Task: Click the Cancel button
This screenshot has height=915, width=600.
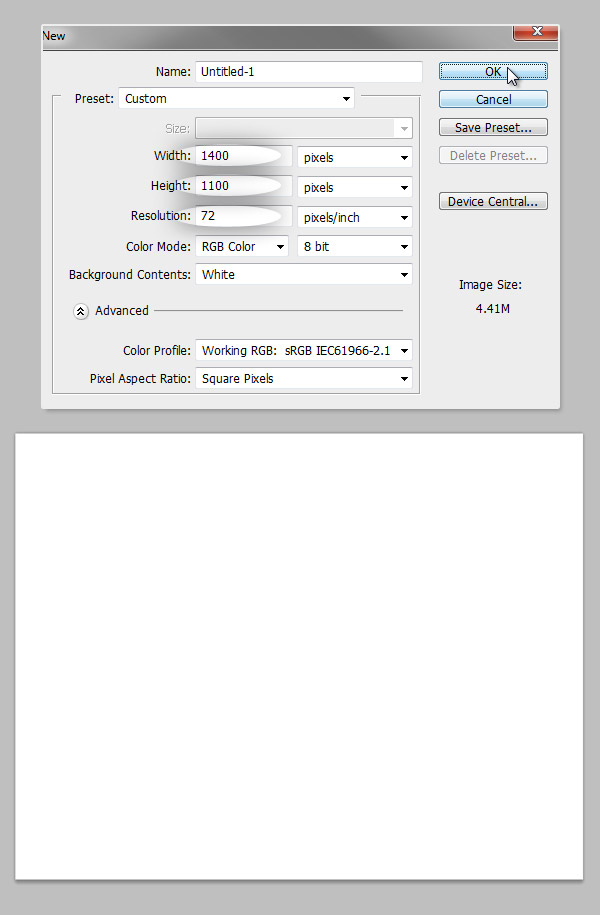Action: 493,99
